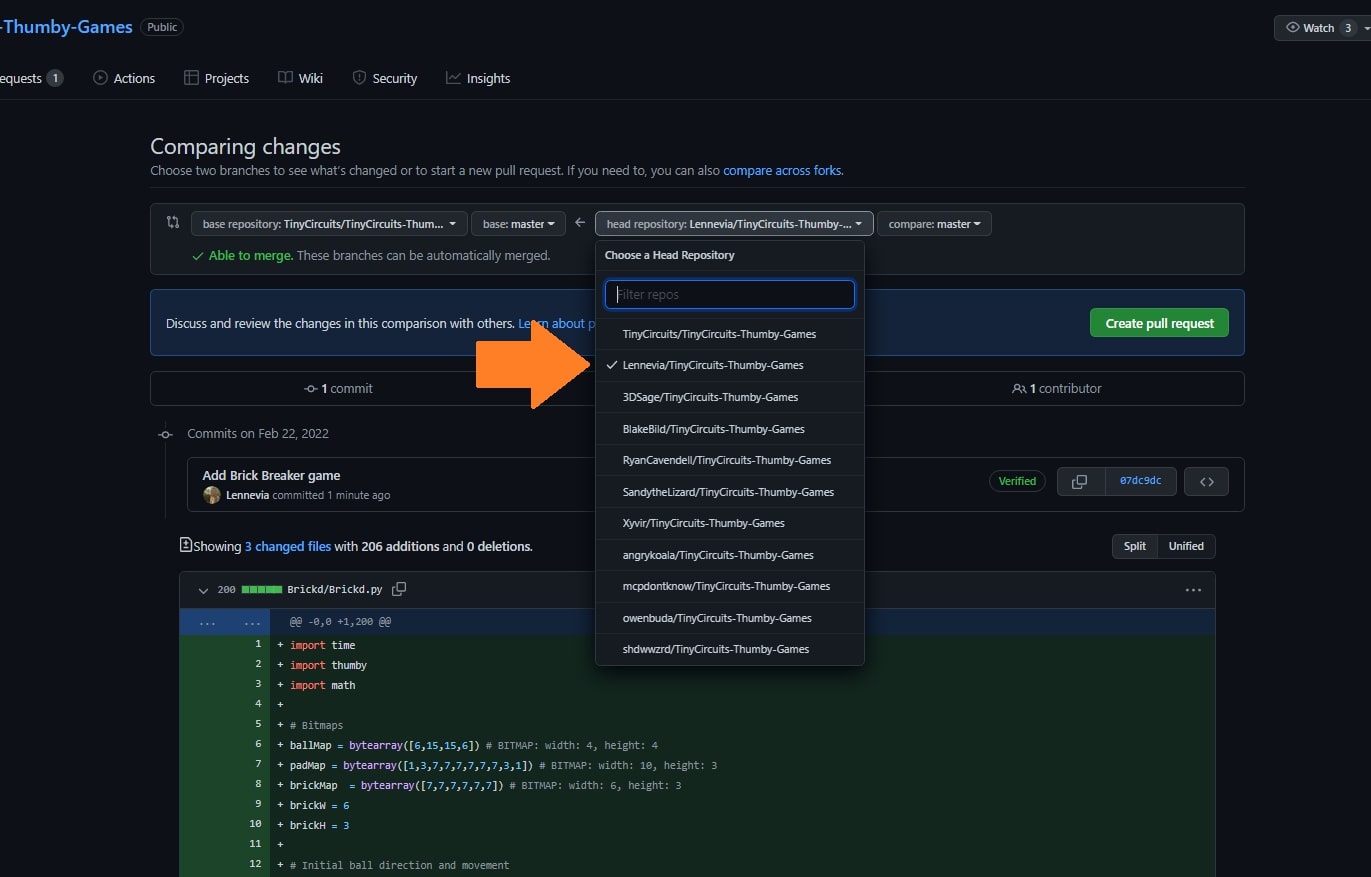Click Lennevia's avatar in the commit row
The image size is (1371, 877).
coord(212,495)
